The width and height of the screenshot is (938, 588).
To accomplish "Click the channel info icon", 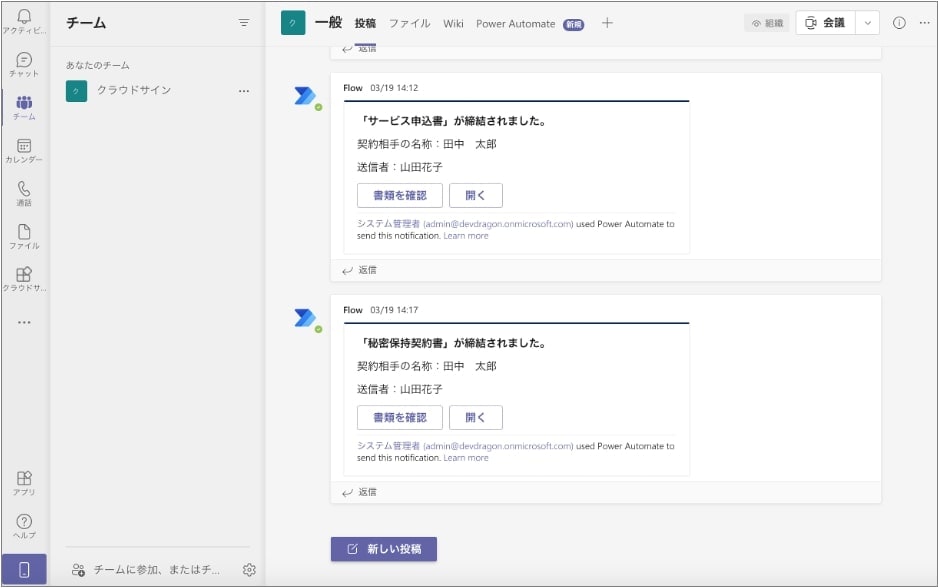I will (898, 23).
